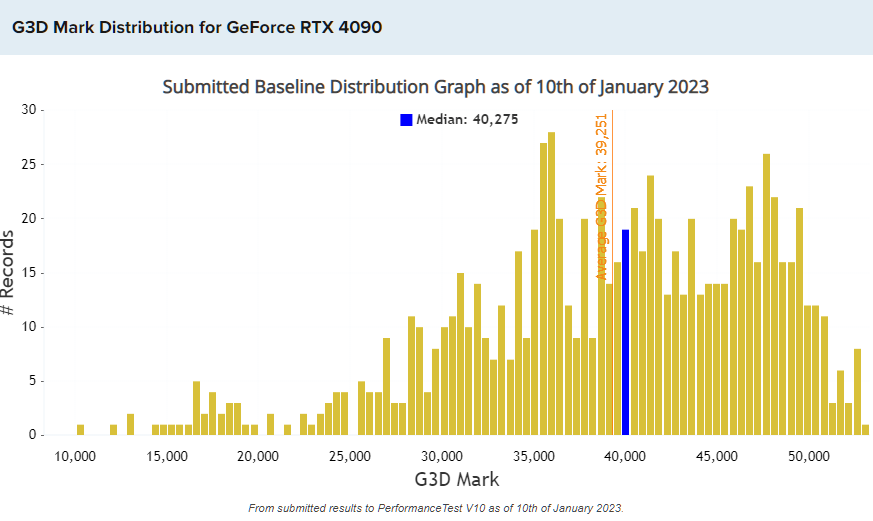Click the "45,000" x-axis label
The height and width of the screenshot is (521, 873).
pos(717,456)
